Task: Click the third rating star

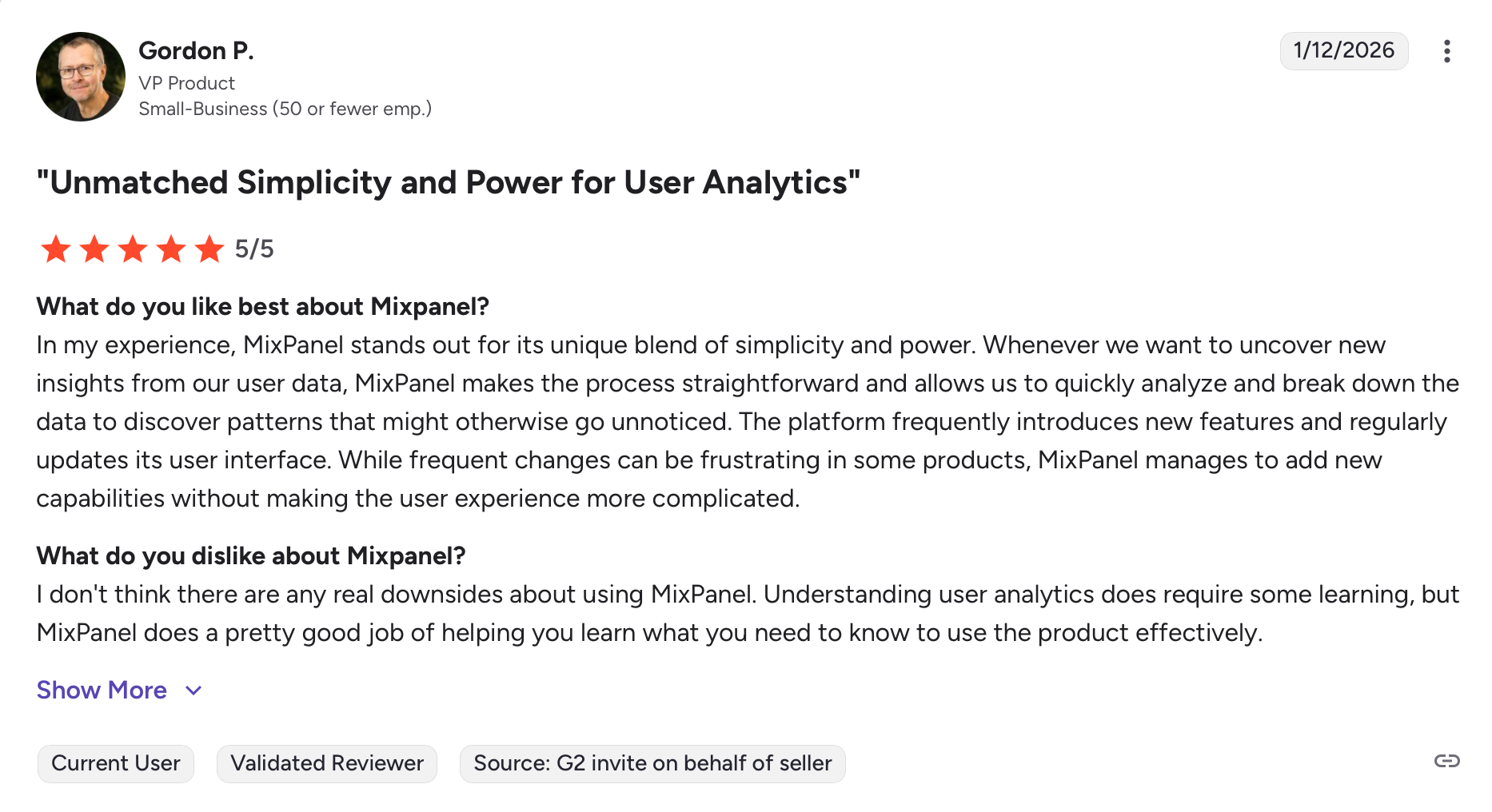Action: tap(133, 249)
